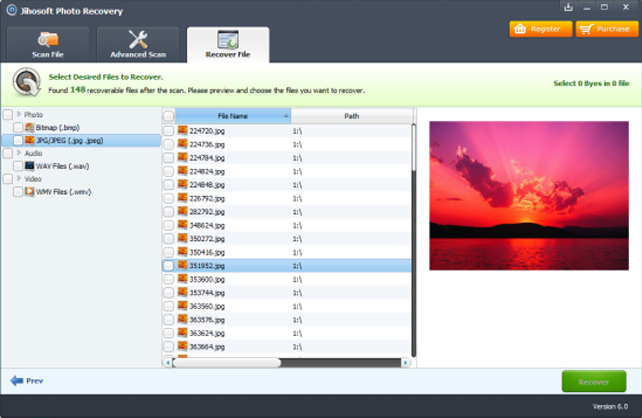
Task: Toggle the select-all checkbox in file list header
Action: tap(168, 116)
